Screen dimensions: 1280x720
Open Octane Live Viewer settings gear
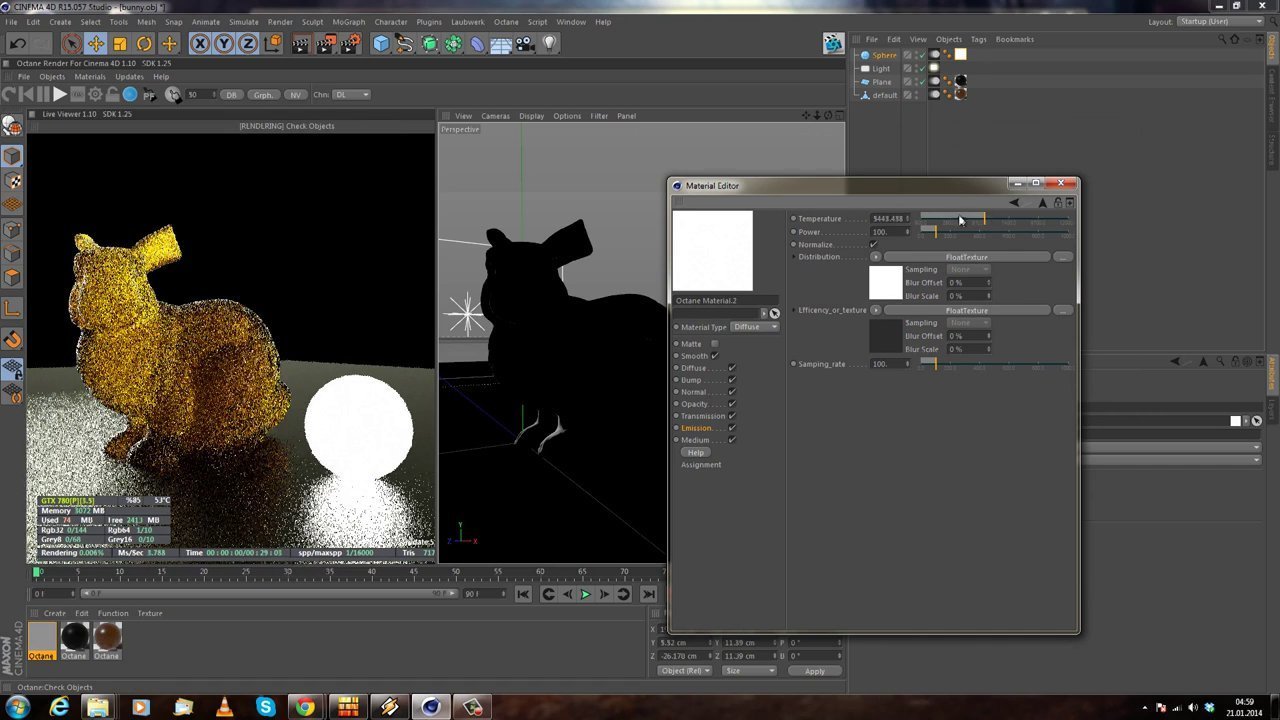[96, 94]
